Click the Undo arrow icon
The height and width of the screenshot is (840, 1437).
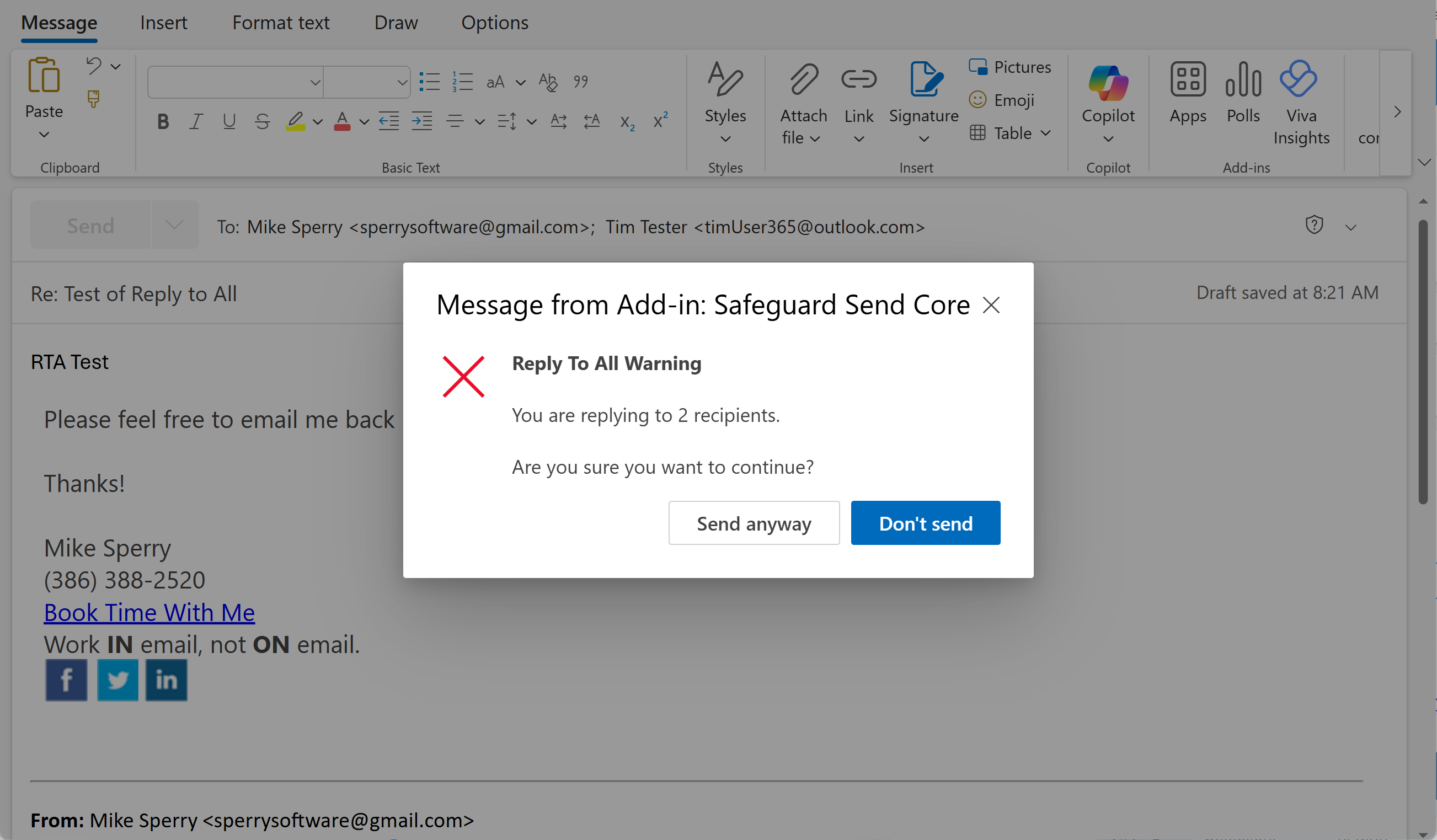(94, 66)
